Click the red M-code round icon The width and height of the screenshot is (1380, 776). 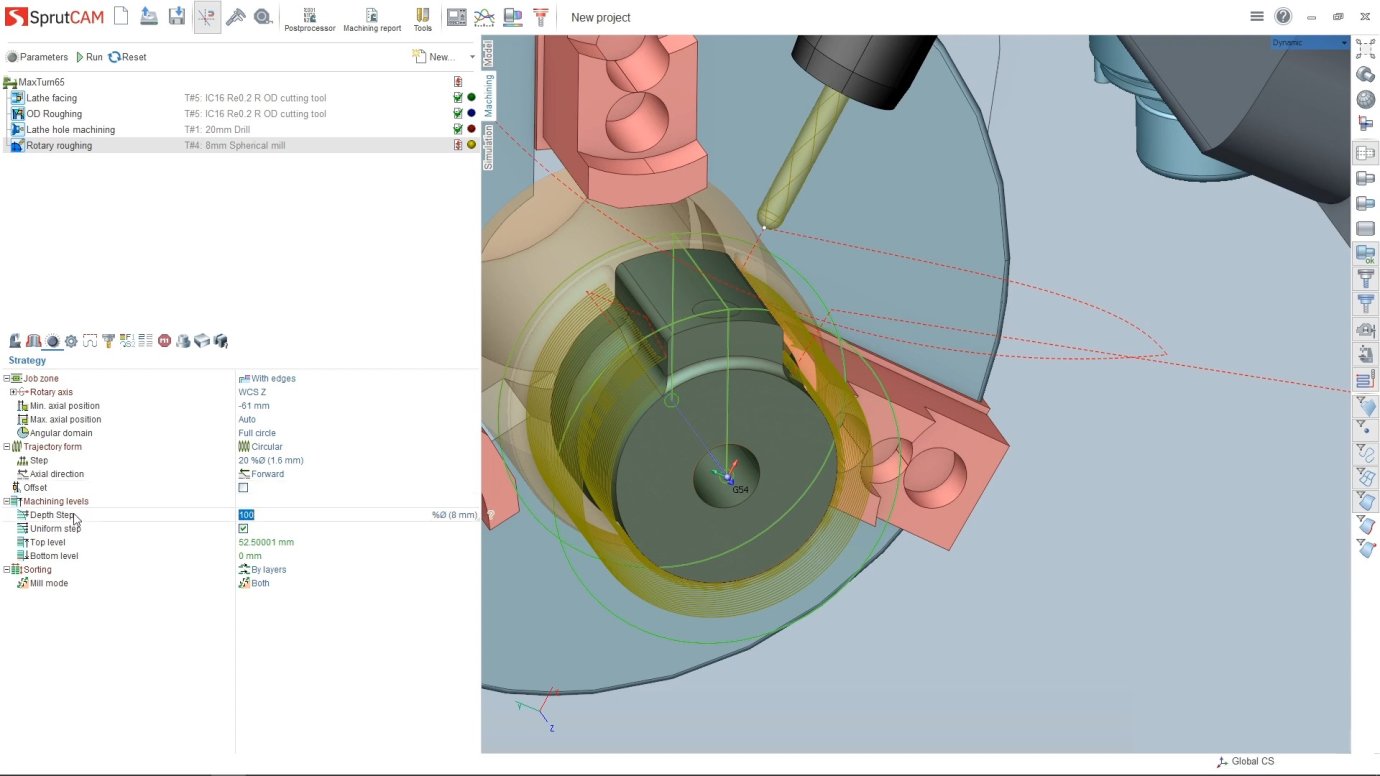point(164,341)
